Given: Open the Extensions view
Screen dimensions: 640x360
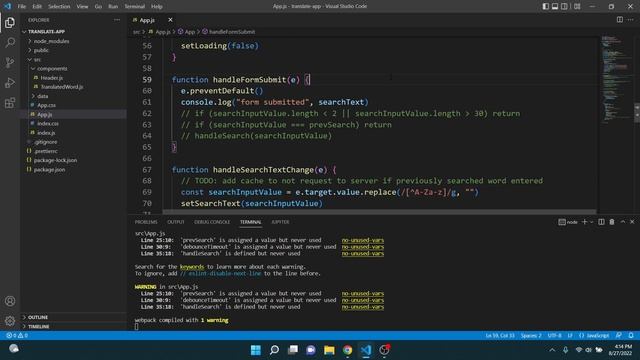Looking at the screenshot, I should (10, 102).
